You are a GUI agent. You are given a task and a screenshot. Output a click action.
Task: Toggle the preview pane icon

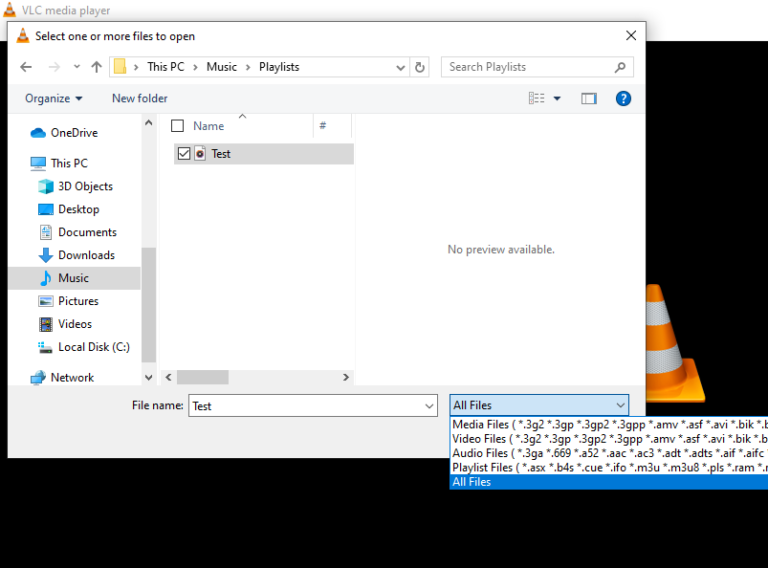tap(588, 98)
